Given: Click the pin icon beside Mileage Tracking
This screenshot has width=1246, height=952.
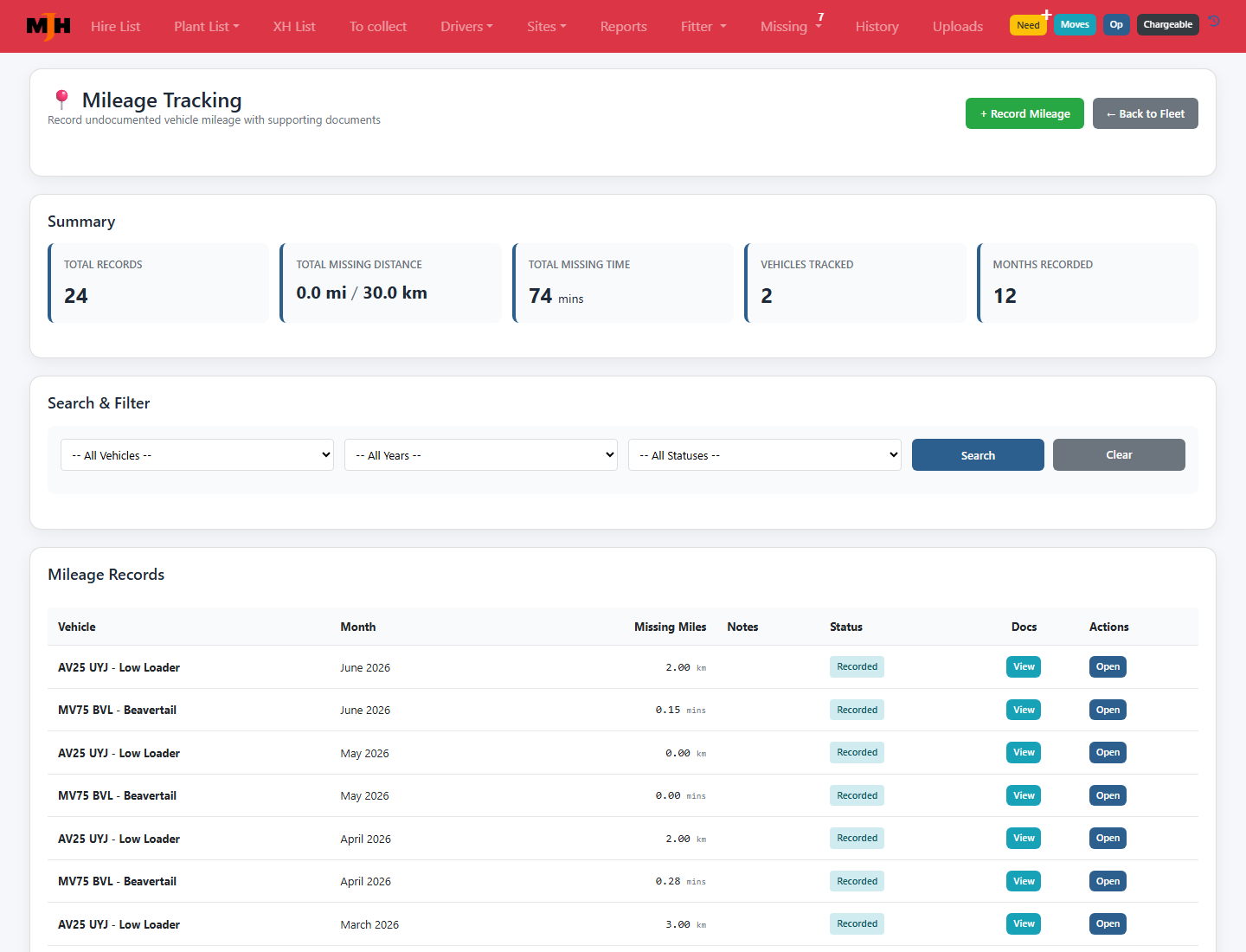Looking at the screenshot, I should coord(61,100).
